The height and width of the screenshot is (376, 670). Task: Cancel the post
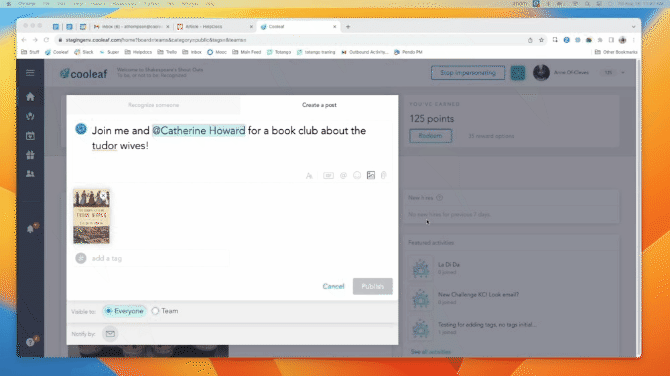[x=333, y=286]
